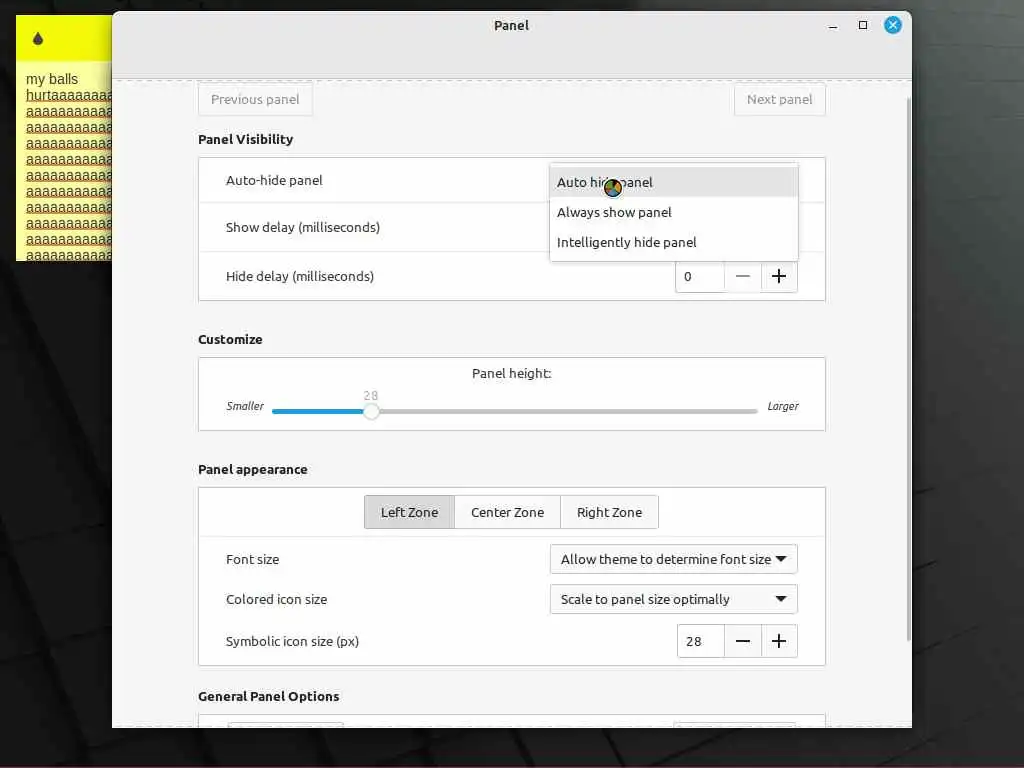Minimize the Panel settings window
The width and height of the screenshot is (1024, 768).
832,26
